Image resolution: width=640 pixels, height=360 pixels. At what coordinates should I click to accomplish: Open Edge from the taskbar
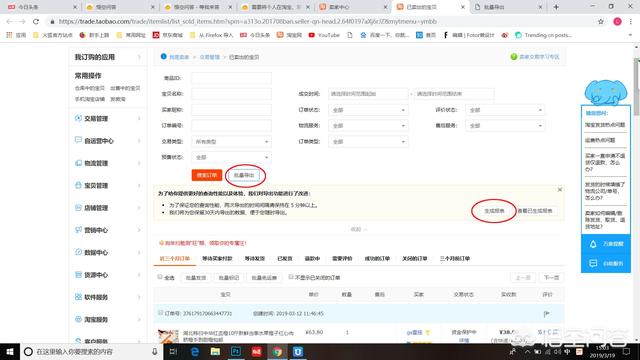tap(195, 351)
